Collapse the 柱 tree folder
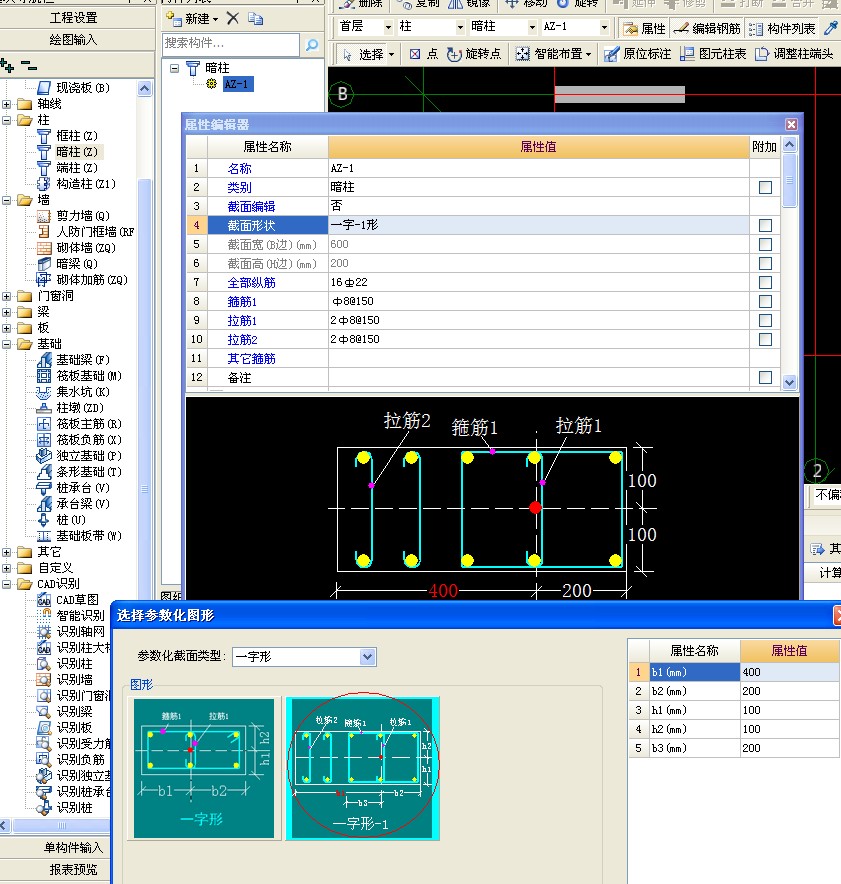Viewport: 841px width, 884px height. point(7,120)
